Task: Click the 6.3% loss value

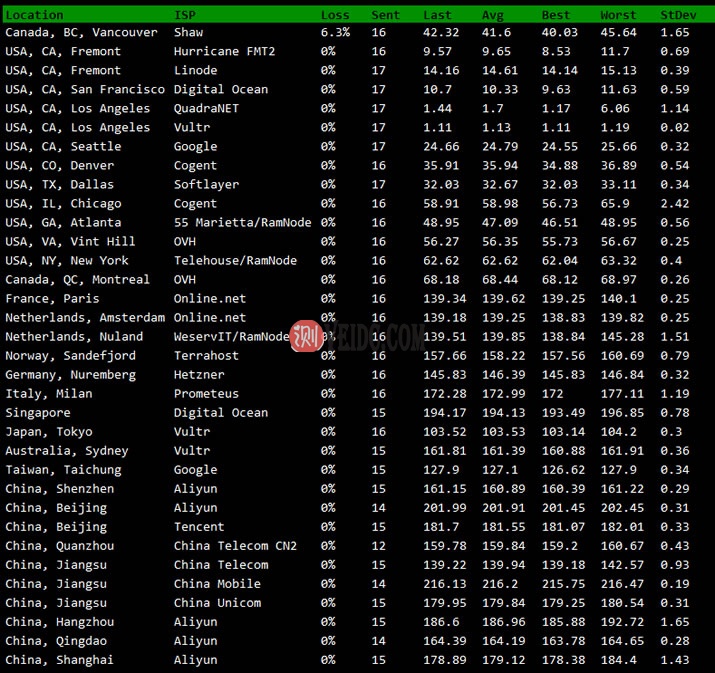Action: point(335,32)
